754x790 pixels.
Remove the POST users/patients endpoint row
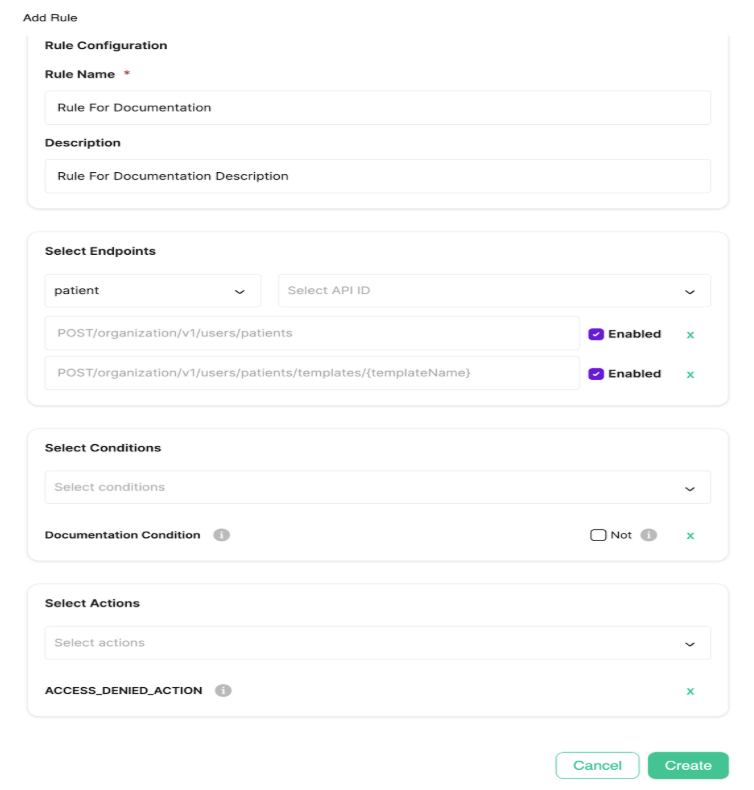coord(690,334)
